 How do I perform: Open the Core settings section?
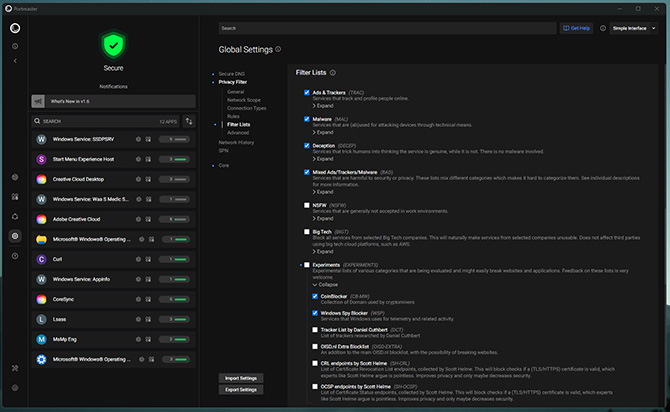tap(224, 165)
